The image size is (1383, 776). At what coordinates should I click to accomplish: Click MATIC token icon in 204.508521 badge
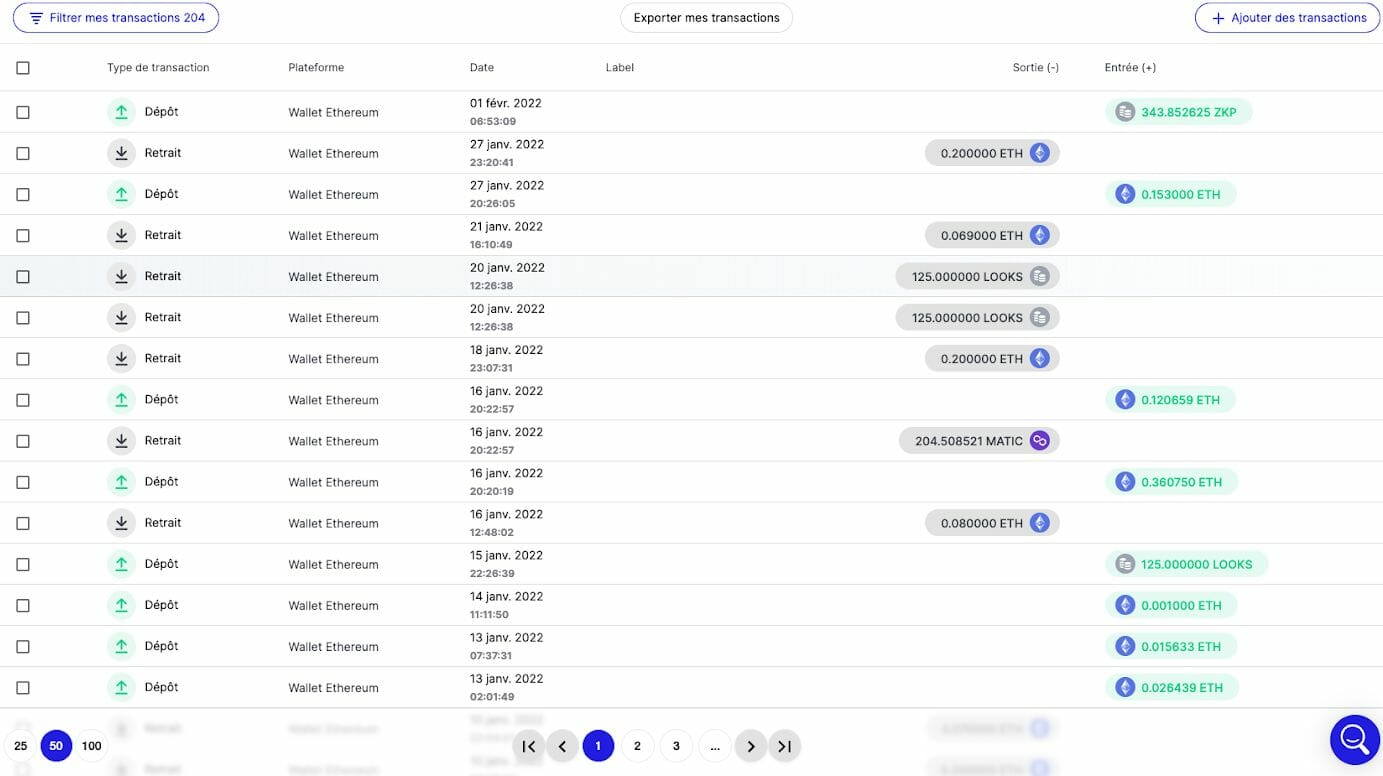click(1040, 440)
